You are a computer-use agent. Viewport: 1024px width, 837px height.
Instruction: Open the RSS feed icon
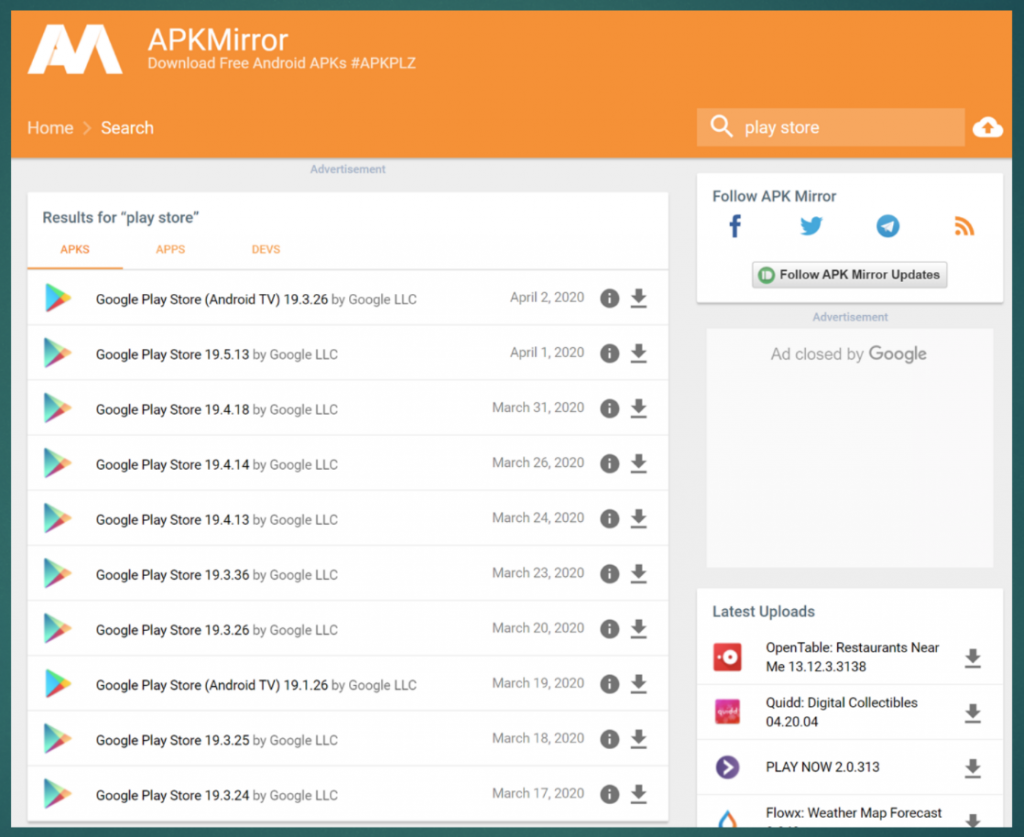click(964, 227)
